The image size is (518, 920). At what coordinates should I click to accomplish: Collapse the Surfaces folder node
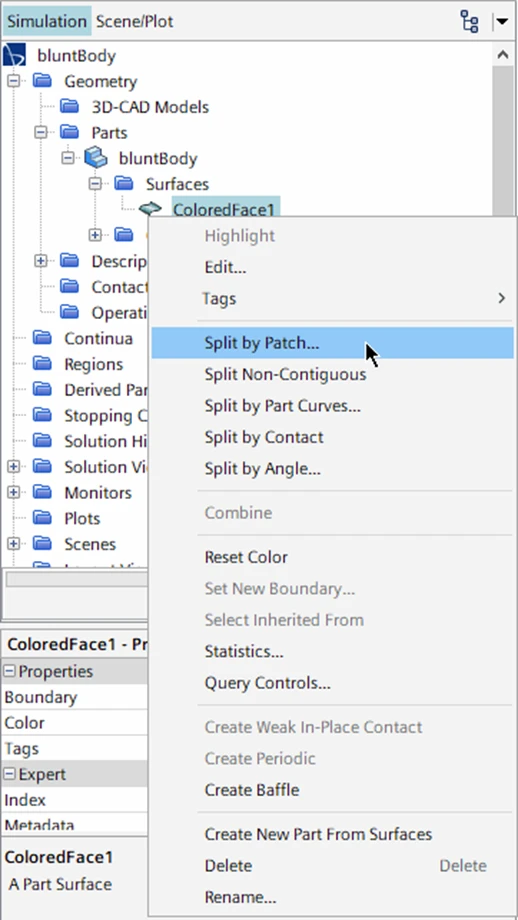click(x=95, y=184)
